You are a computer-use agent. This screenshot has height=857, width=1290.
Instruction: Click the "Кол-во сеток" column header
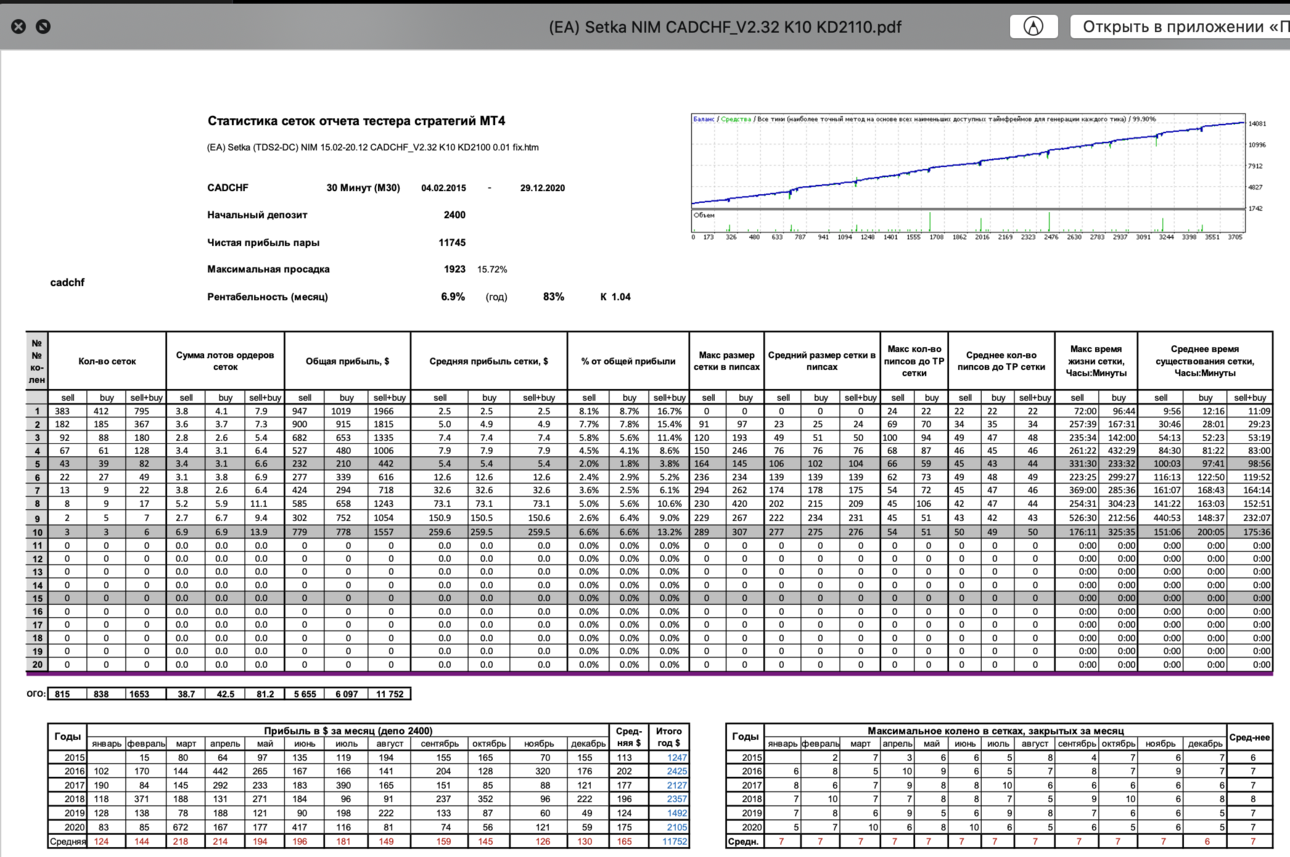(x=107, y=361)
